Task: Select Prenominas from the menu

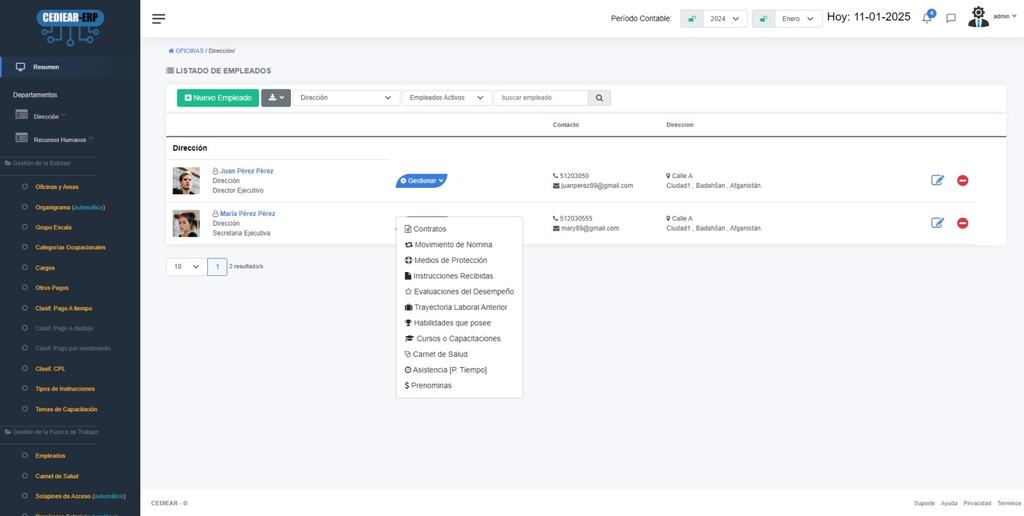Action: tap(431, 385)
